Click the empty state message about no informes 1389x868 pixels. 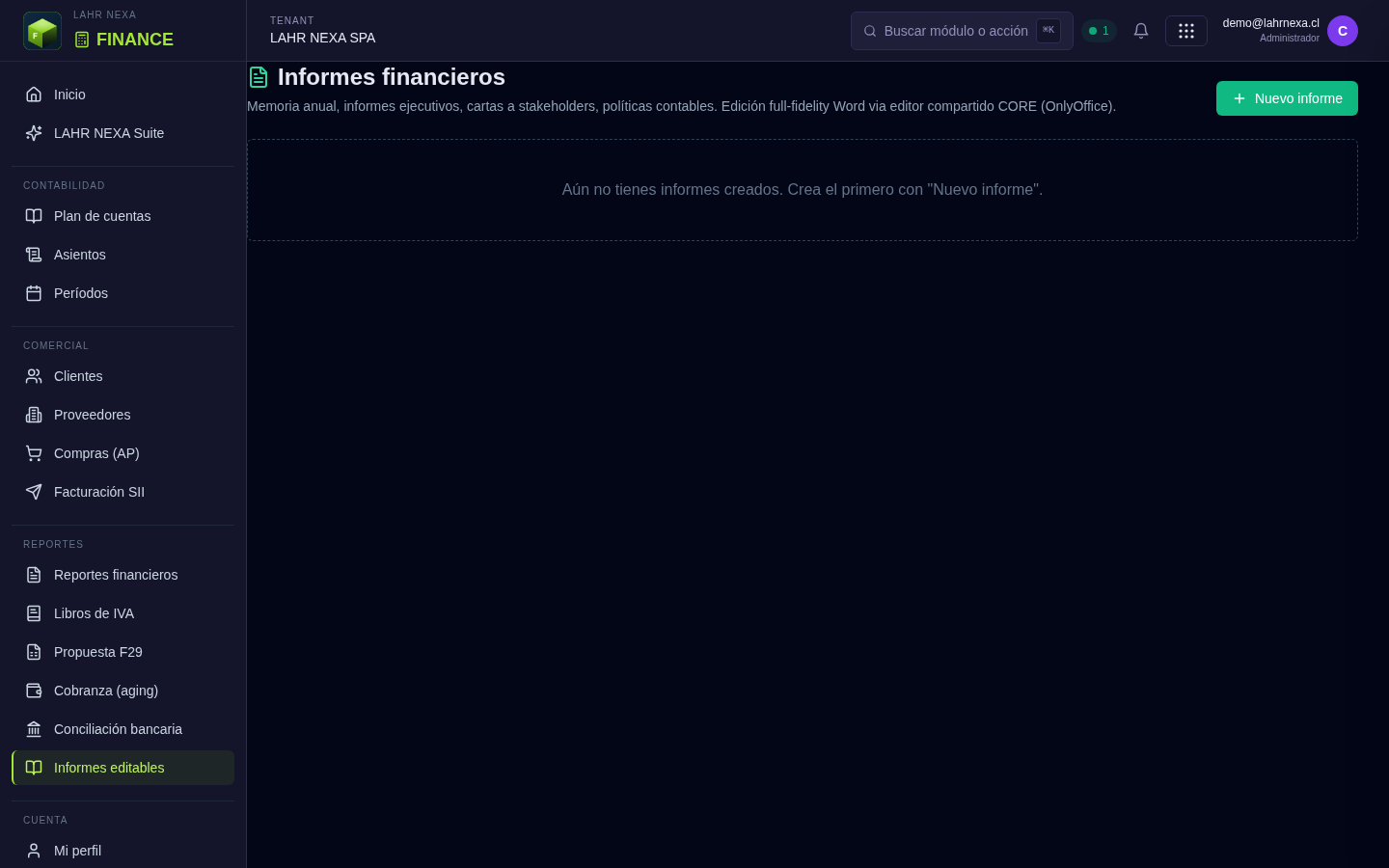click(x=803, y=190)
